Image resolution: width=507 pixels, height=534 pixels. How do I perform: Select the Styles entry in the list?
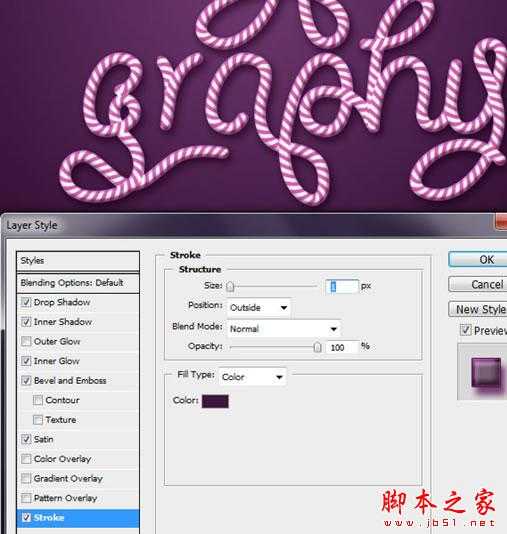point(78,261)
